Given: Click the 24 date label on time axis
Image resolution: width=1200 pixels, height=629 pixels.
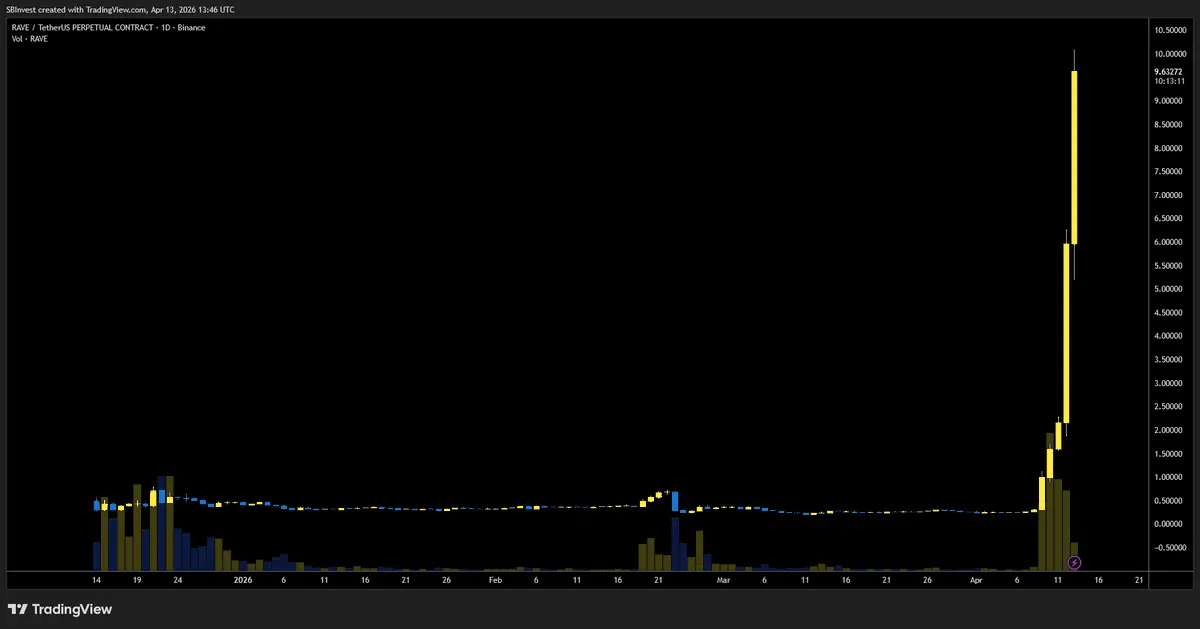Looking at the screenshot, I should click(178, 579).
